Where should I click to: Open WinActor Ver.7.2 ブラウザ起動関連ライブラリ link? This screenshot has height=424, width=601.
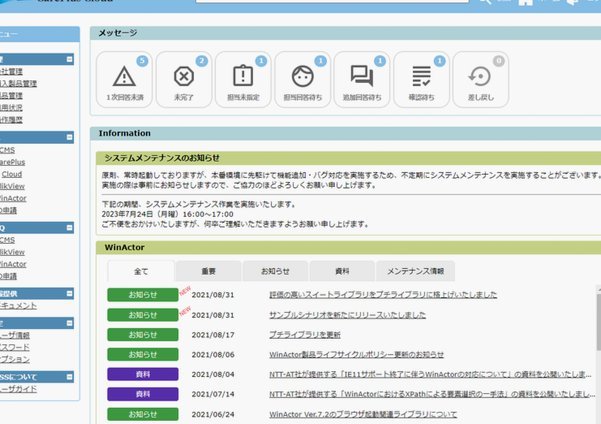[x=363, y=414]
